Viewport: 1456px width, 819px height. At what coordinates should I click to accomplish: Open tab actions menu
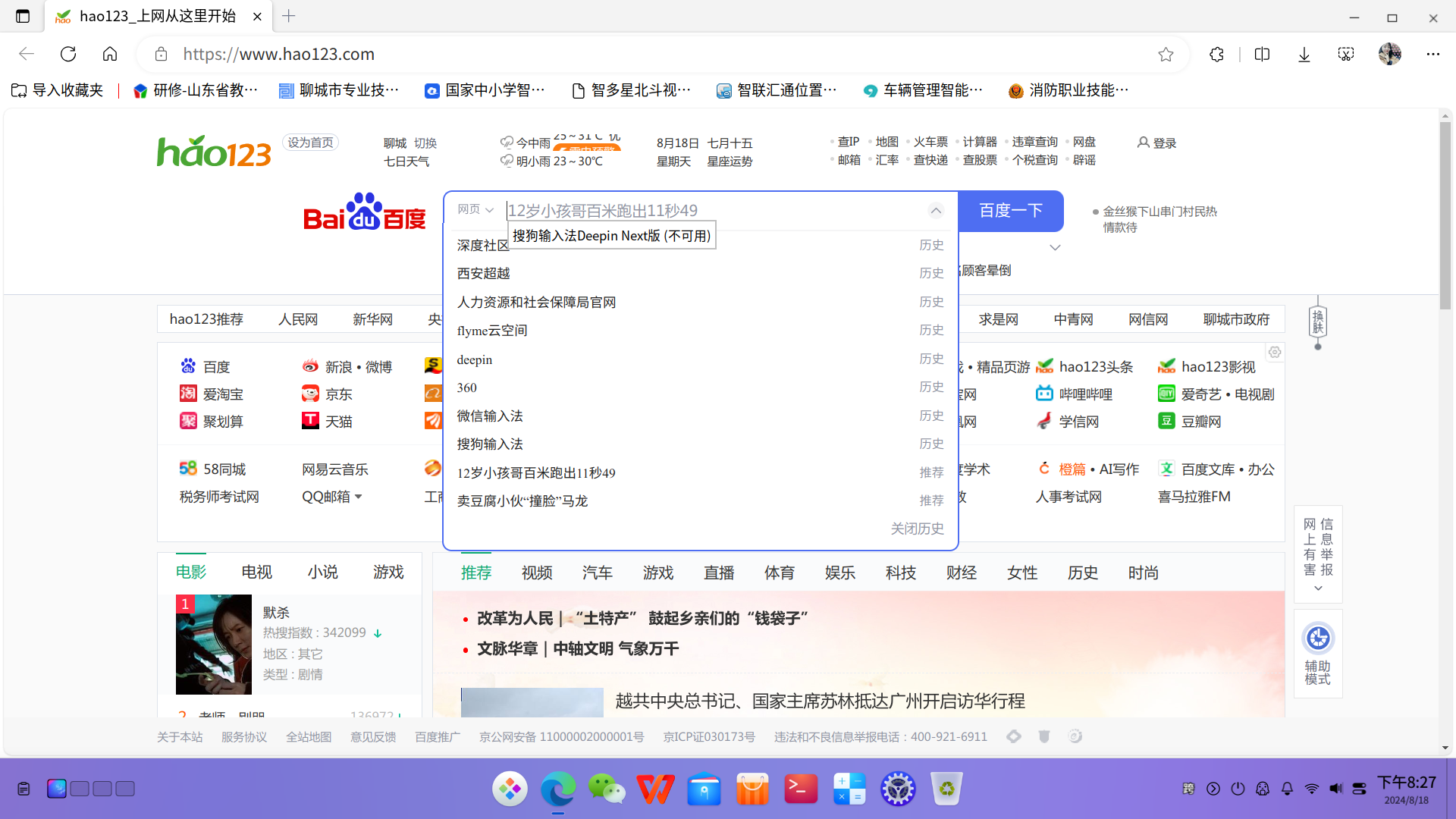23,16
